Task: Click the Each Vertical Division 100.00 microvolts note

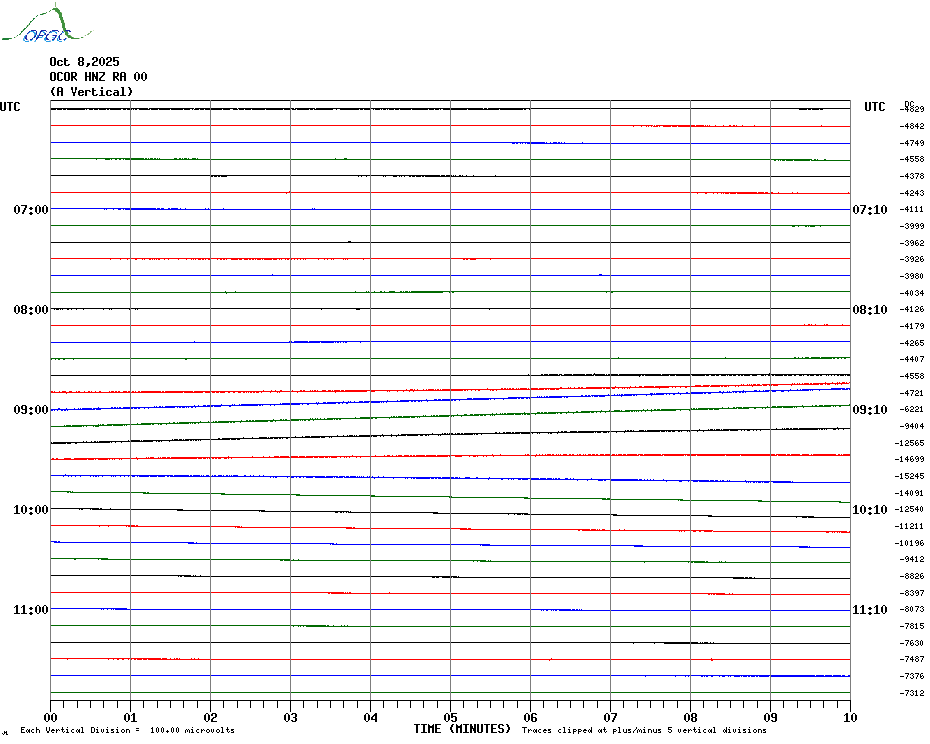Action: click(x=128, y=730)
